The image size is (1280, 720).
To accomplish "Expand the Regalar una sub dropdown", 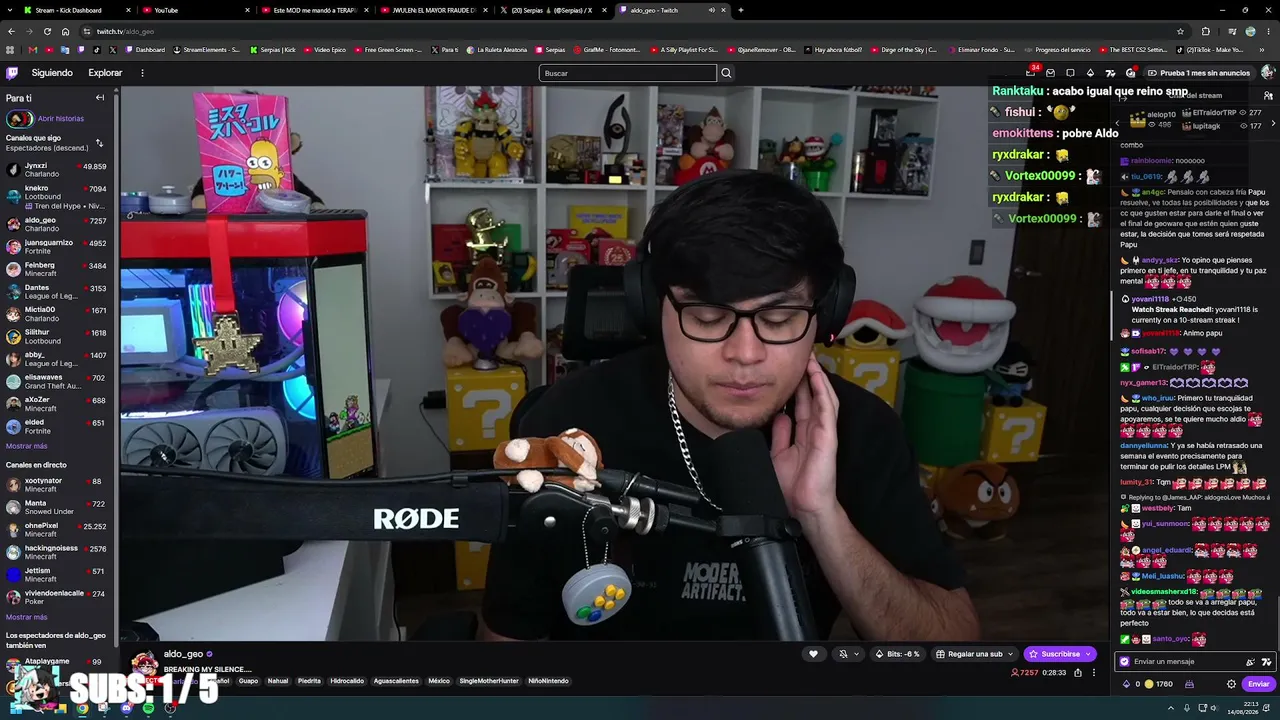I will 975,654.
